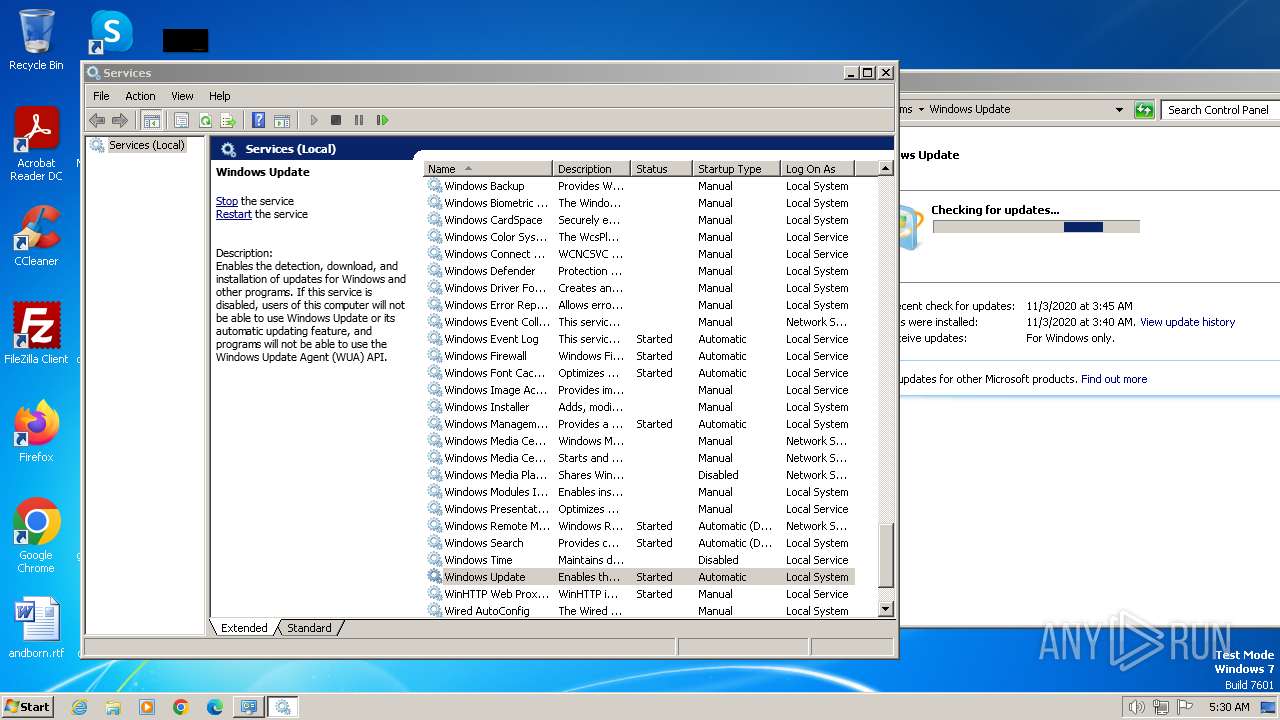Image resolution: width=1280 pixels, height=720 pixels.
Task: Click scroll down arrow of services list
Action: (885, 609)
